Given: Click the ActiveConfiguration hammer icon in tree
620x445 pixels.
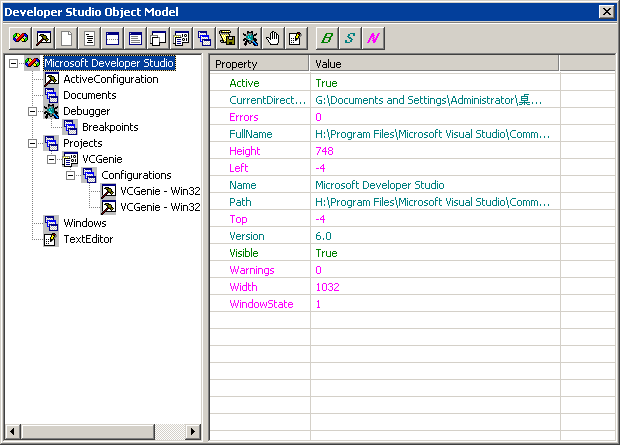Looking at the screenshot, I should tap(51, 79).
